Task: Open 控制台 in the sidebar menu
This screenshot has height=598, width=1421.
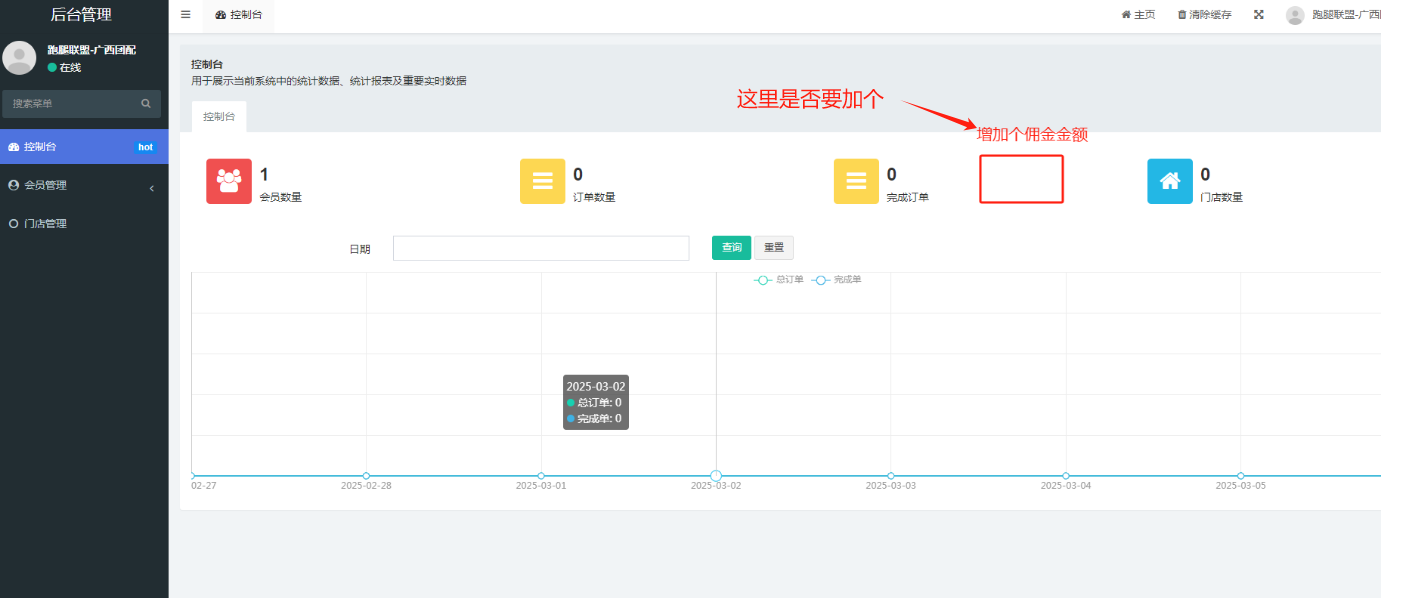Action: (84, 147)
